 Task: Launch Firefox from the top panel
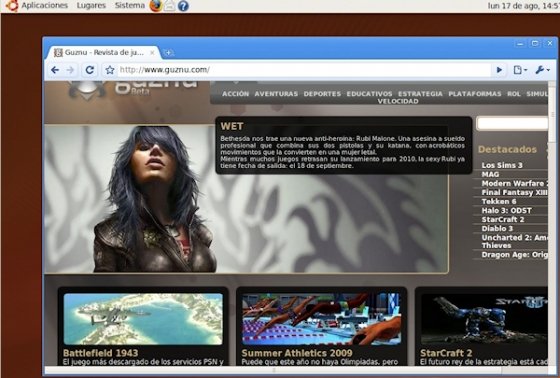click(x=156, y=5)
